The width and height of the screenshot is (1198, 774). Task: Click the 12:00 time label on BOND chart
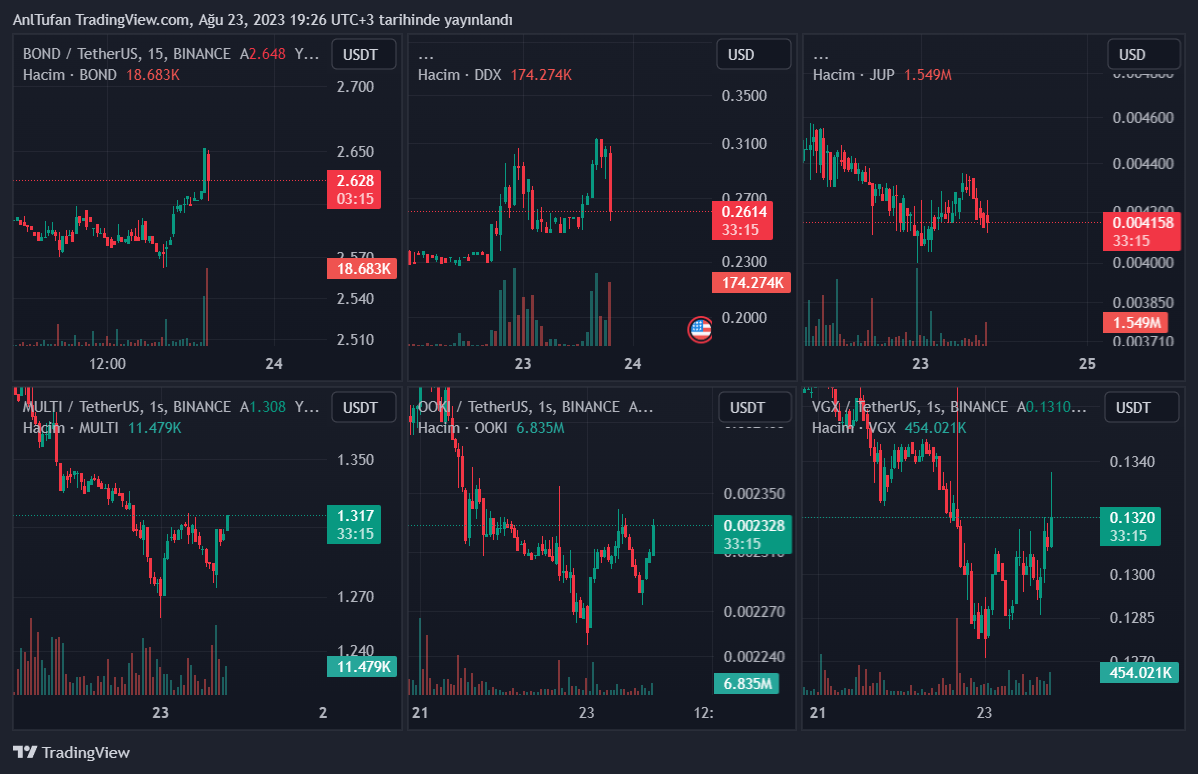[107, 363]
